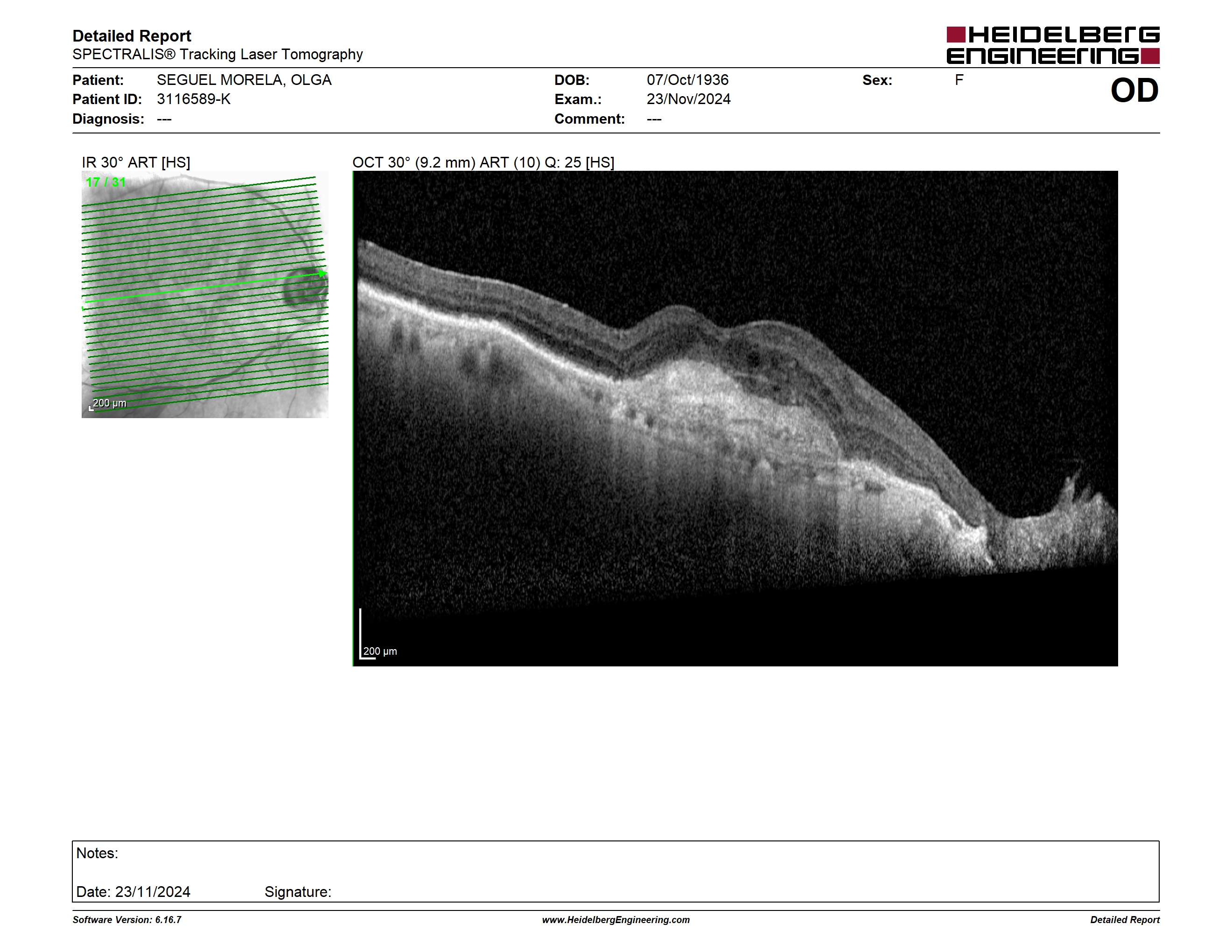The image size is (1232, 952).
Task: Click the 'OD' eye label
Action: click(1134, 90)
